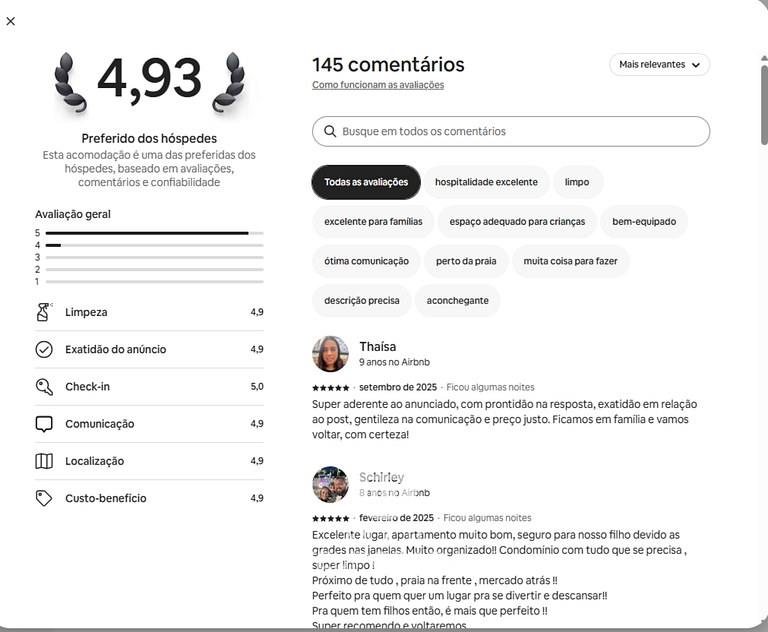Toggle the bem-equipado filter chip
Image resolution: width=768 pixels, height=632 pixels.
click(644, 222)
